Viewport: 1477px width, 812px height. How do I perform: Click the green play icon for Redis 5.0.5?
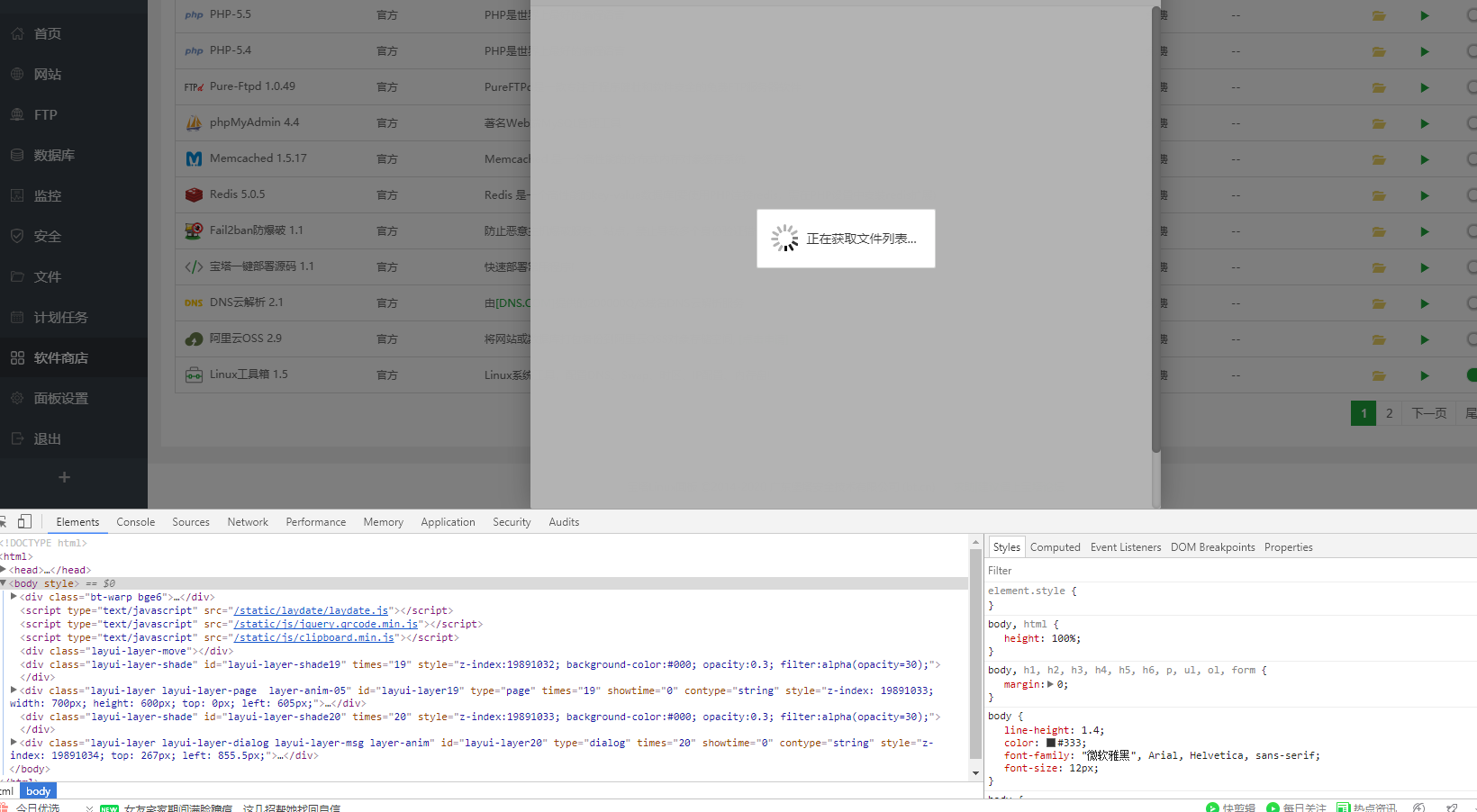1424,195
